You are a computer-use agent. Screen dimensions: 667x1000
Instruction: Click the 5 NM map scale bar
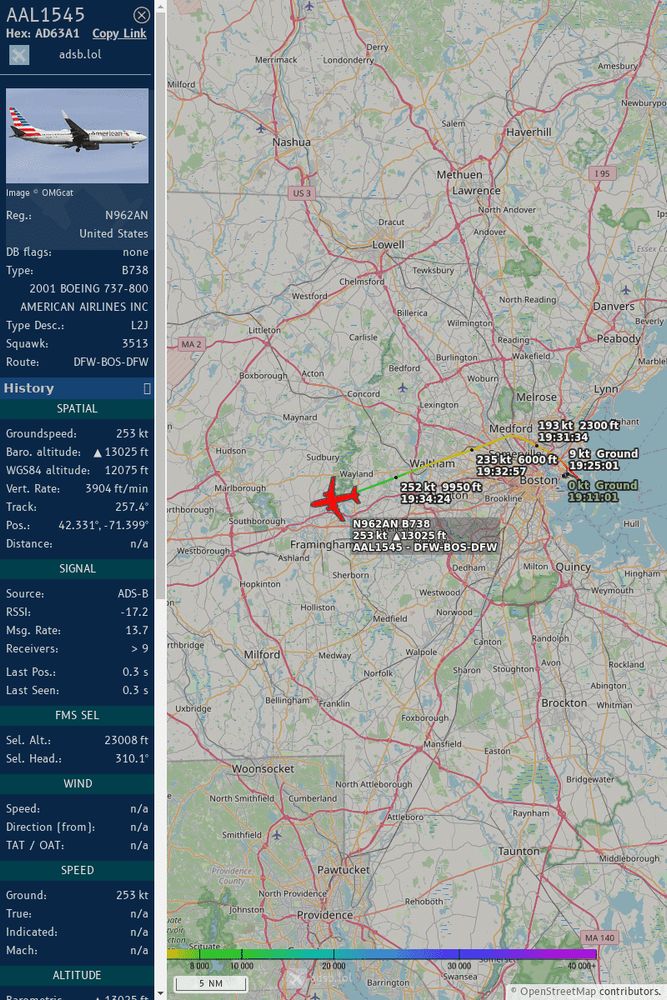click(x=210, y=983)
